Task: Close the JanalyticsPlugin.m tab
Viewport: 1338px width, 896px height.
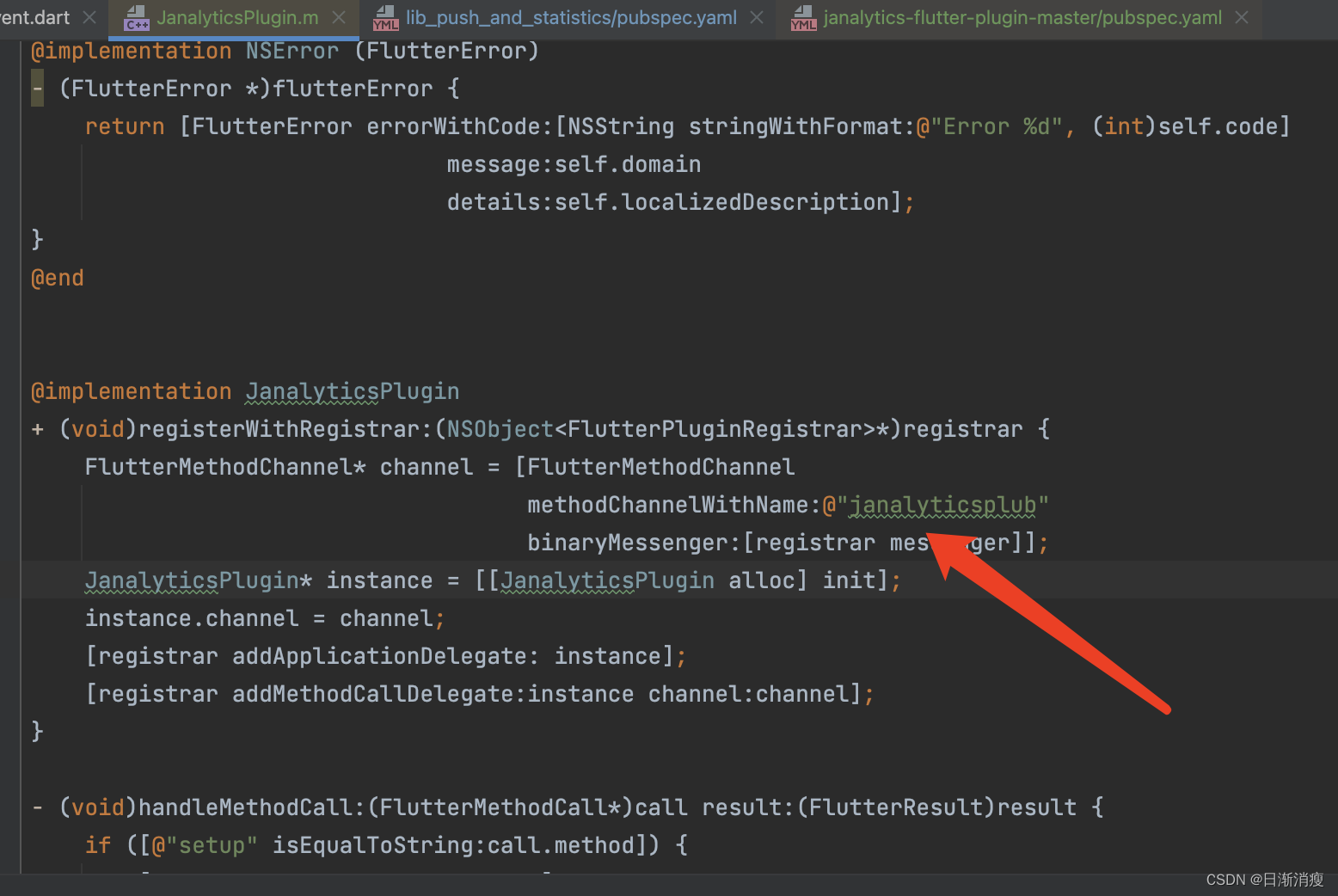Action: point(338,17)
